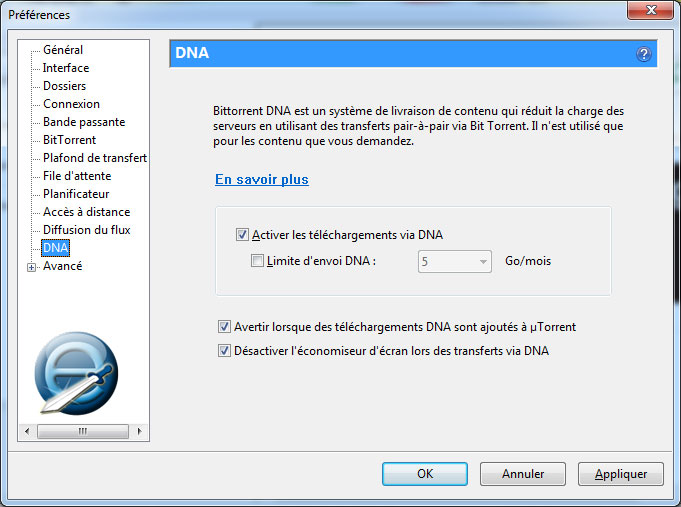The image size is (681, 507).
Task: Toggle Désactiver l'économiseur d'écran checkbox
Action: (x=224, y=351)
